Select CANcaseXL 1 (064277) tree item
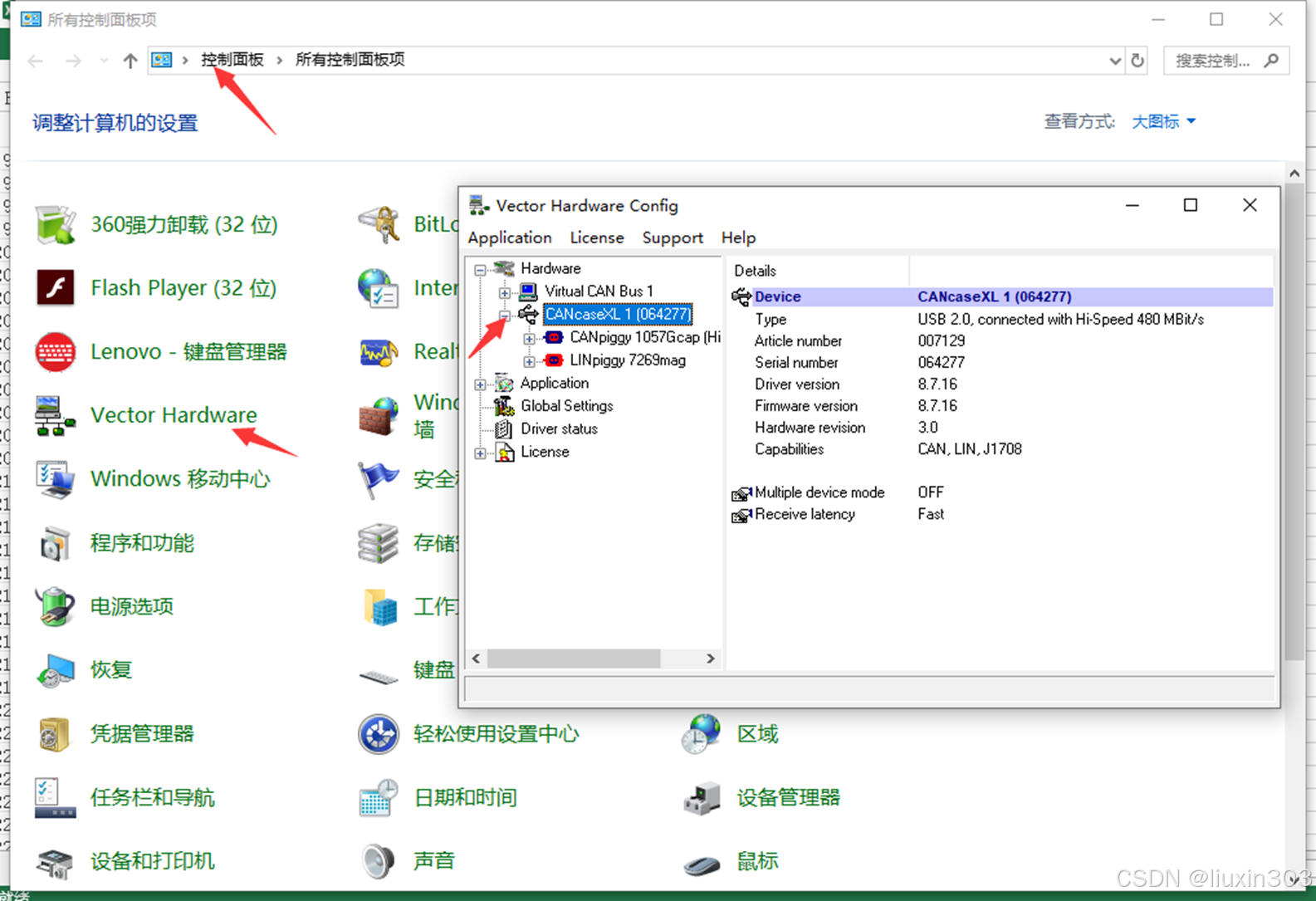The height and width of the screenshot is (901, 1316). coord(618,314)
